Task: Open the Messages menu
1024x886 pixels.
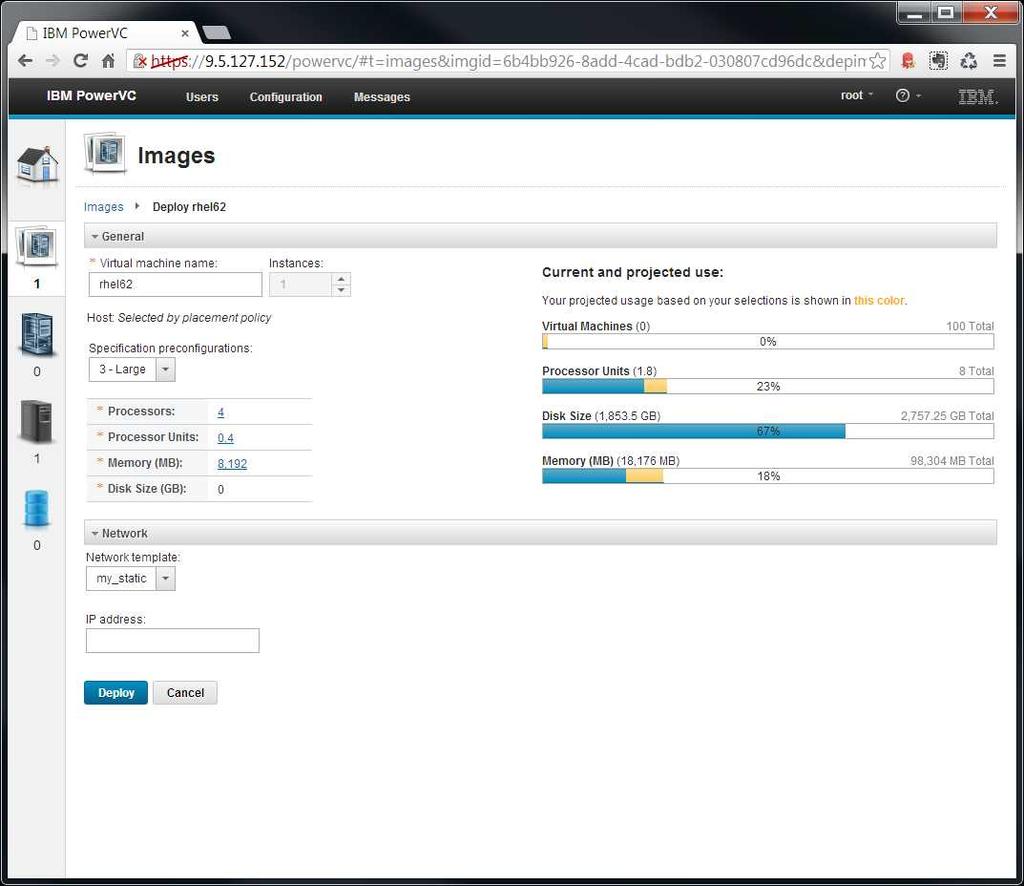Action: coord(382,97)
